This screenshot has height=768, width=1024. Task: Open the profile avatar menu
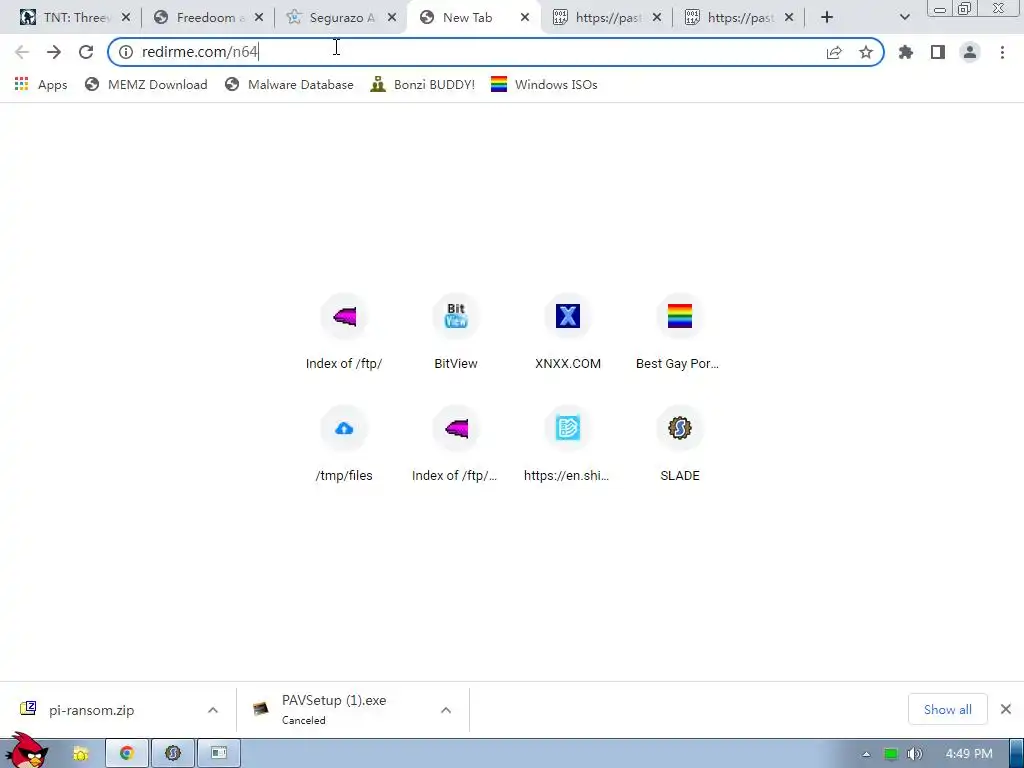(x=970, y=52)
